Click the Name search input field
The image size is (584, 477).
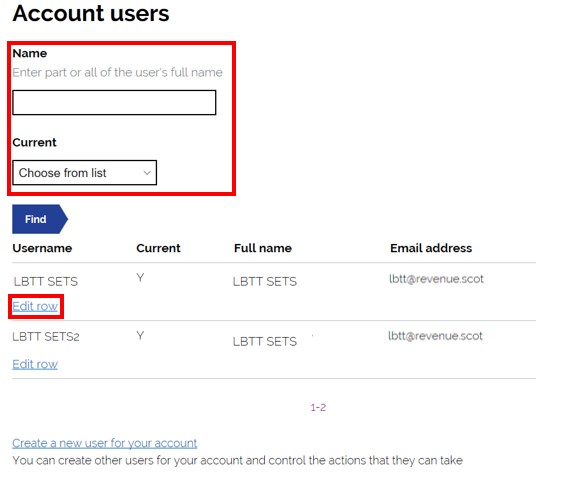[x=114, y=102]
